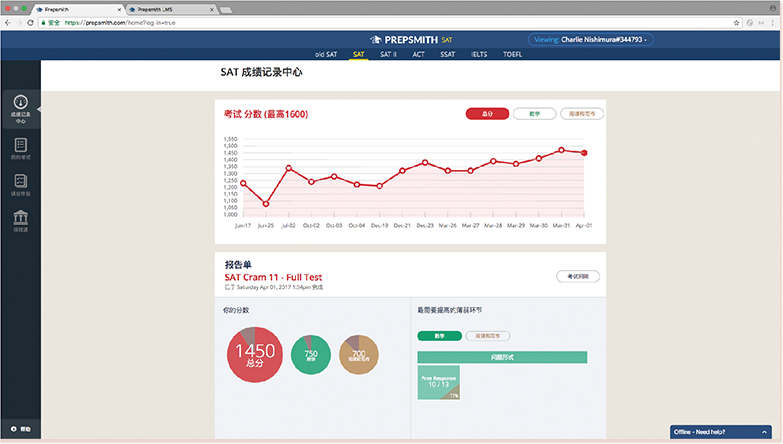Click the Free Response 10 / 13 tile
The width and height of the screenshot is (783, 444).
(x=438, y=382)
